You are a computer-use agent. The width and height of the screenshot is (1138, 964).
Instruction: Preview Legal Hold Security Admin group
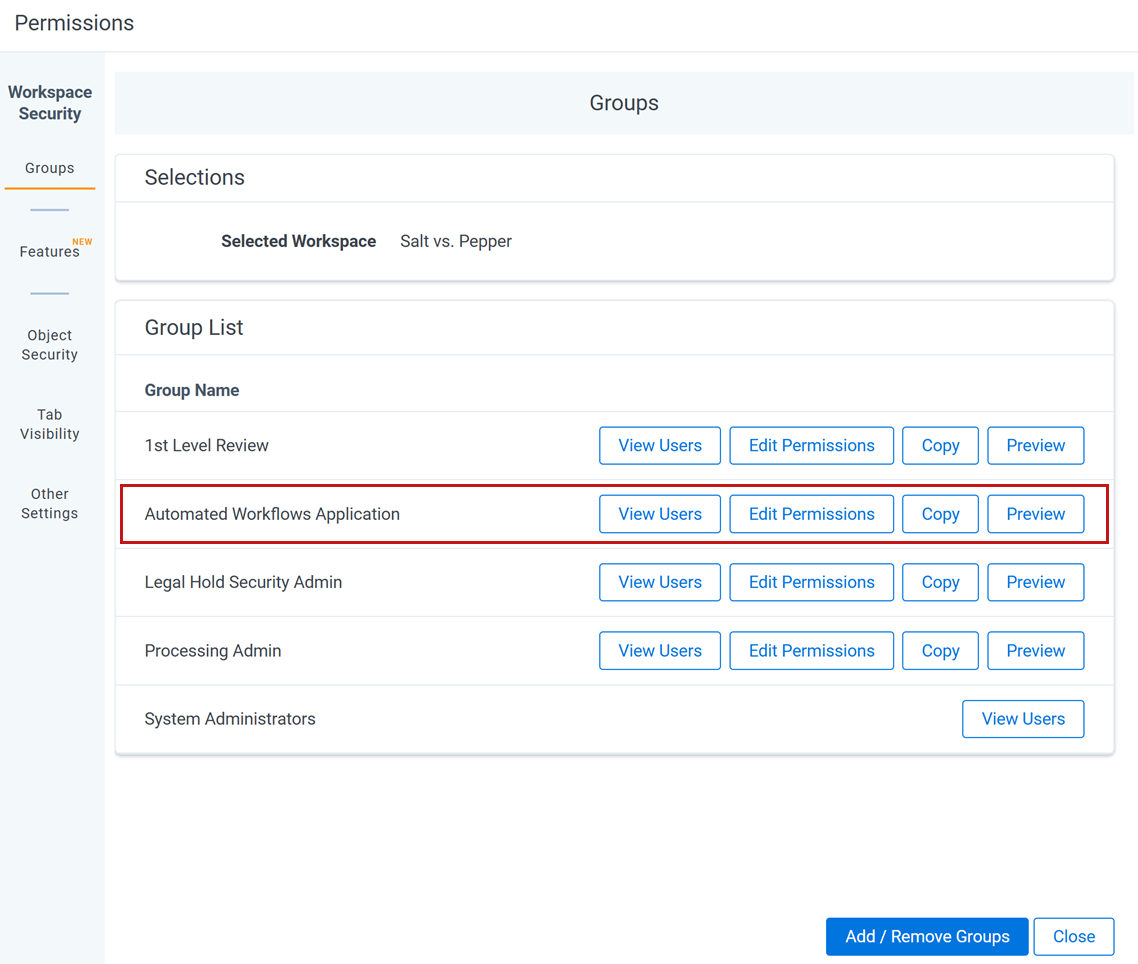[x=1036, y=582]
